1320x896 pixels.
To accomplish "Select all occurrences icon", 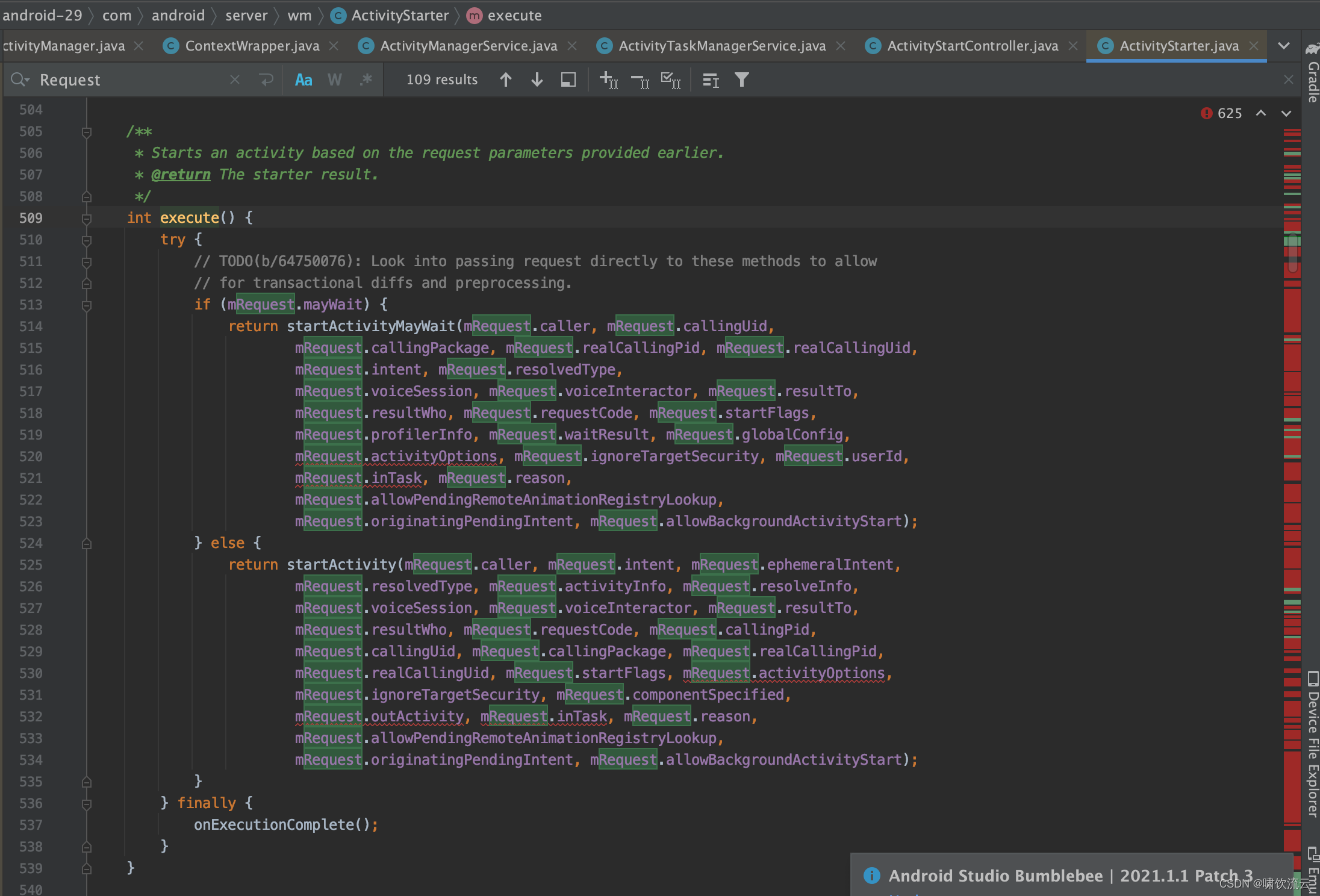I will tap(670, 79).
